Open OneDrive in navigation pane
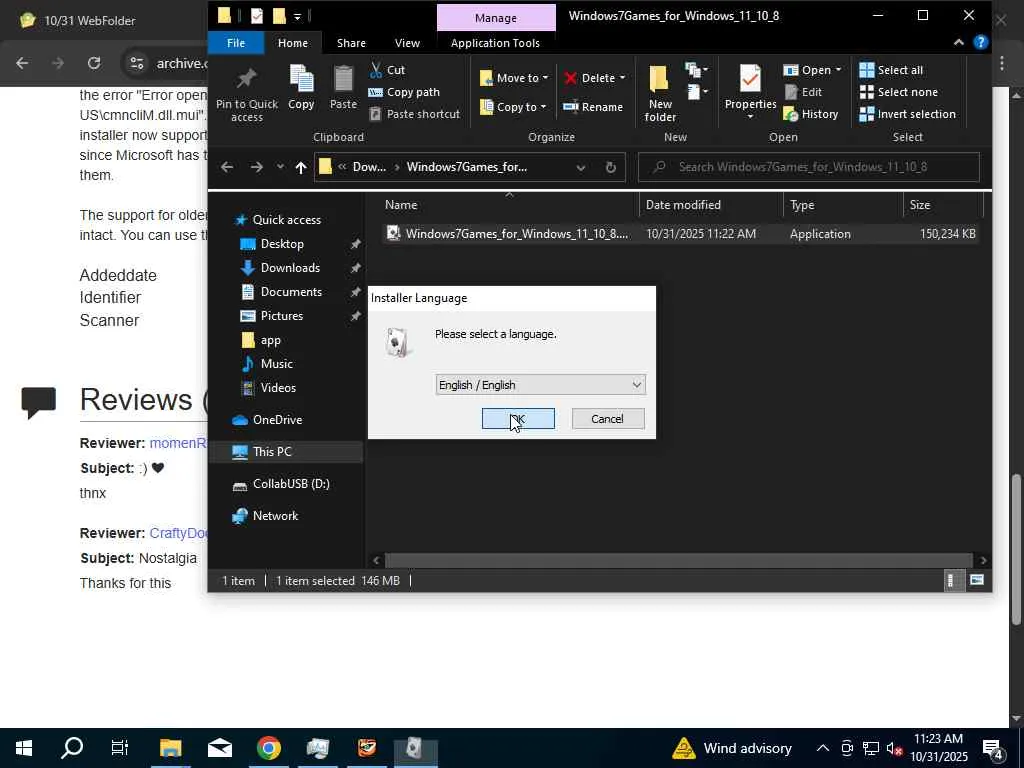1024x768 pixels. [x=277, y=420]
